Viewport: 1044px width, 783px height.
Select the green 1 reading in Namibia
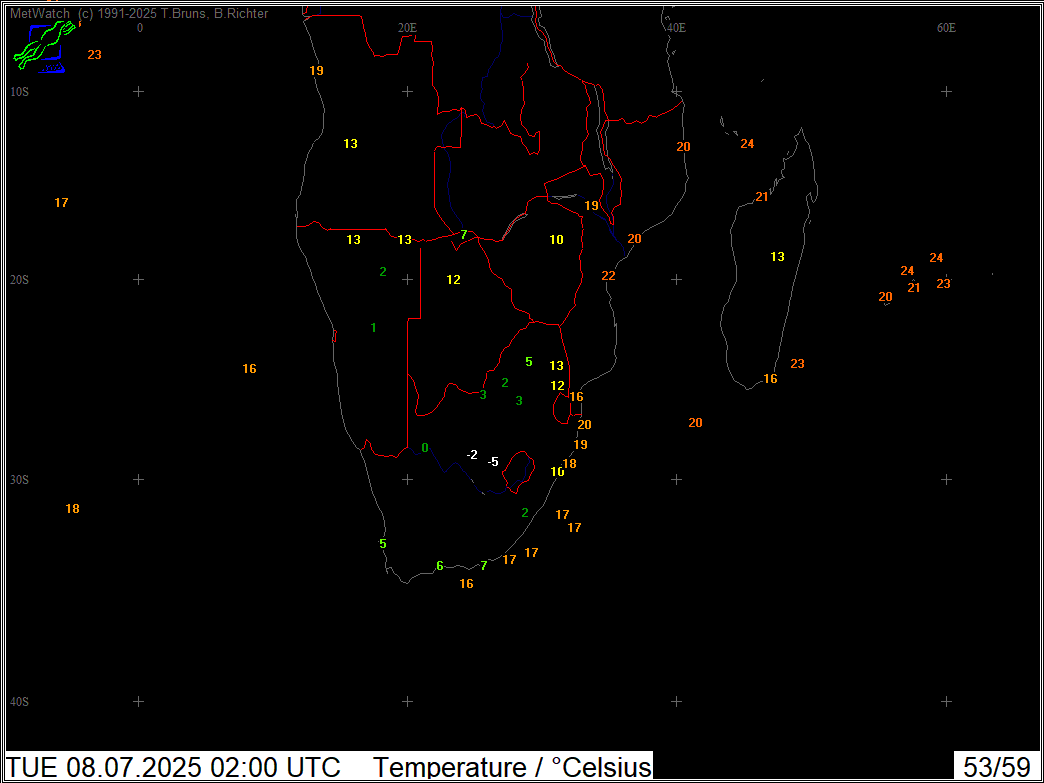(374, 327)
